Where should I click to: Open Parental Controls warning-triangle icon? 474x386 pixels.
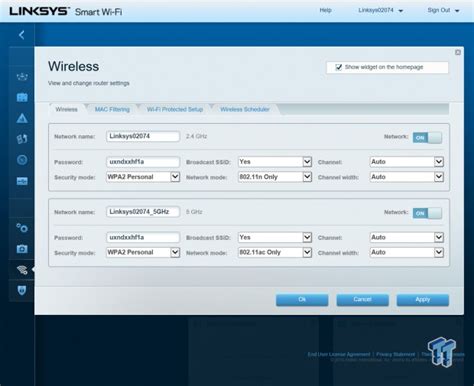click(22, 118)
